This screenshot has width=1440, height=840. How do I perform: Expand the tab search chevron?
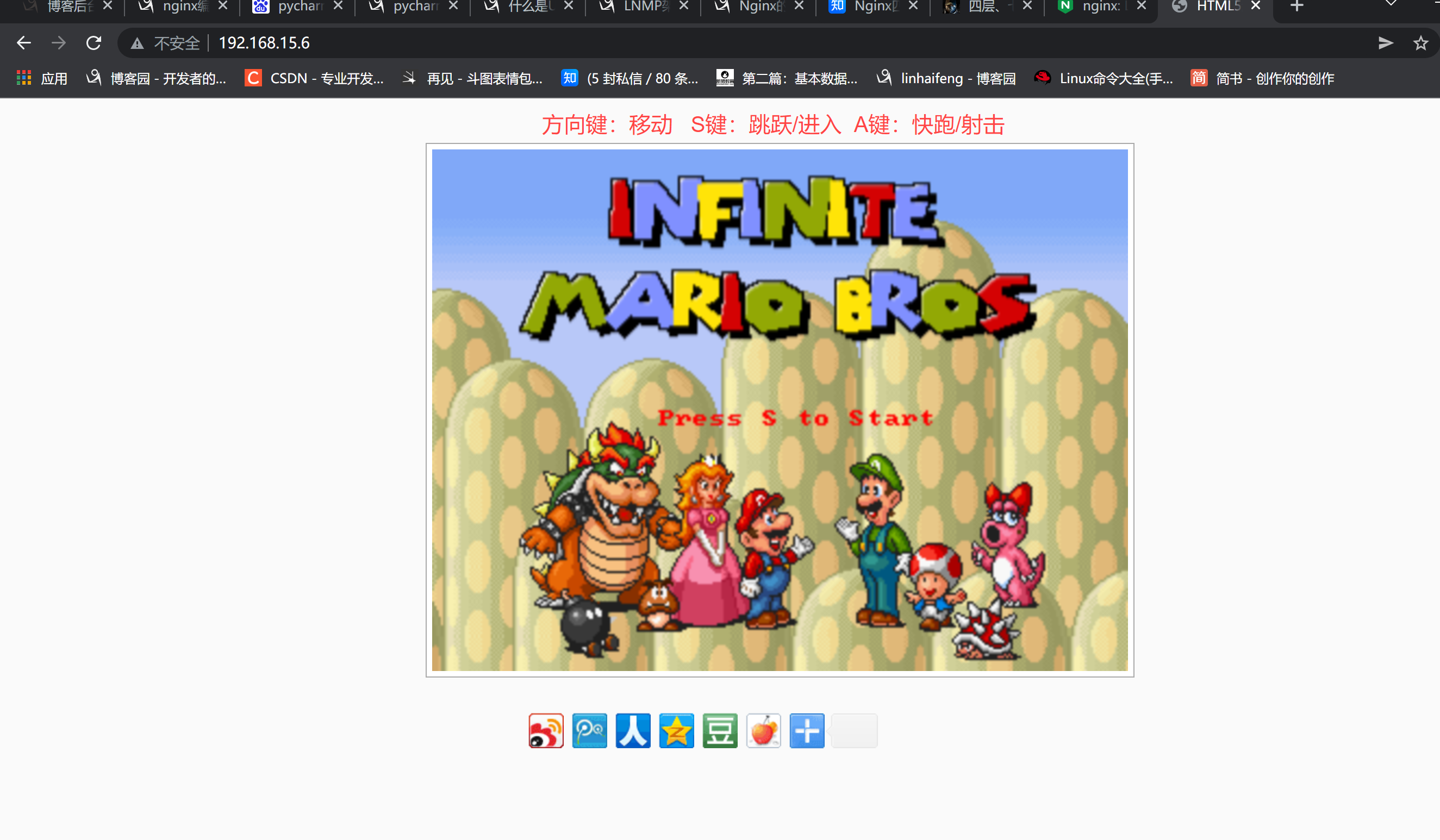click(1391, 4)
